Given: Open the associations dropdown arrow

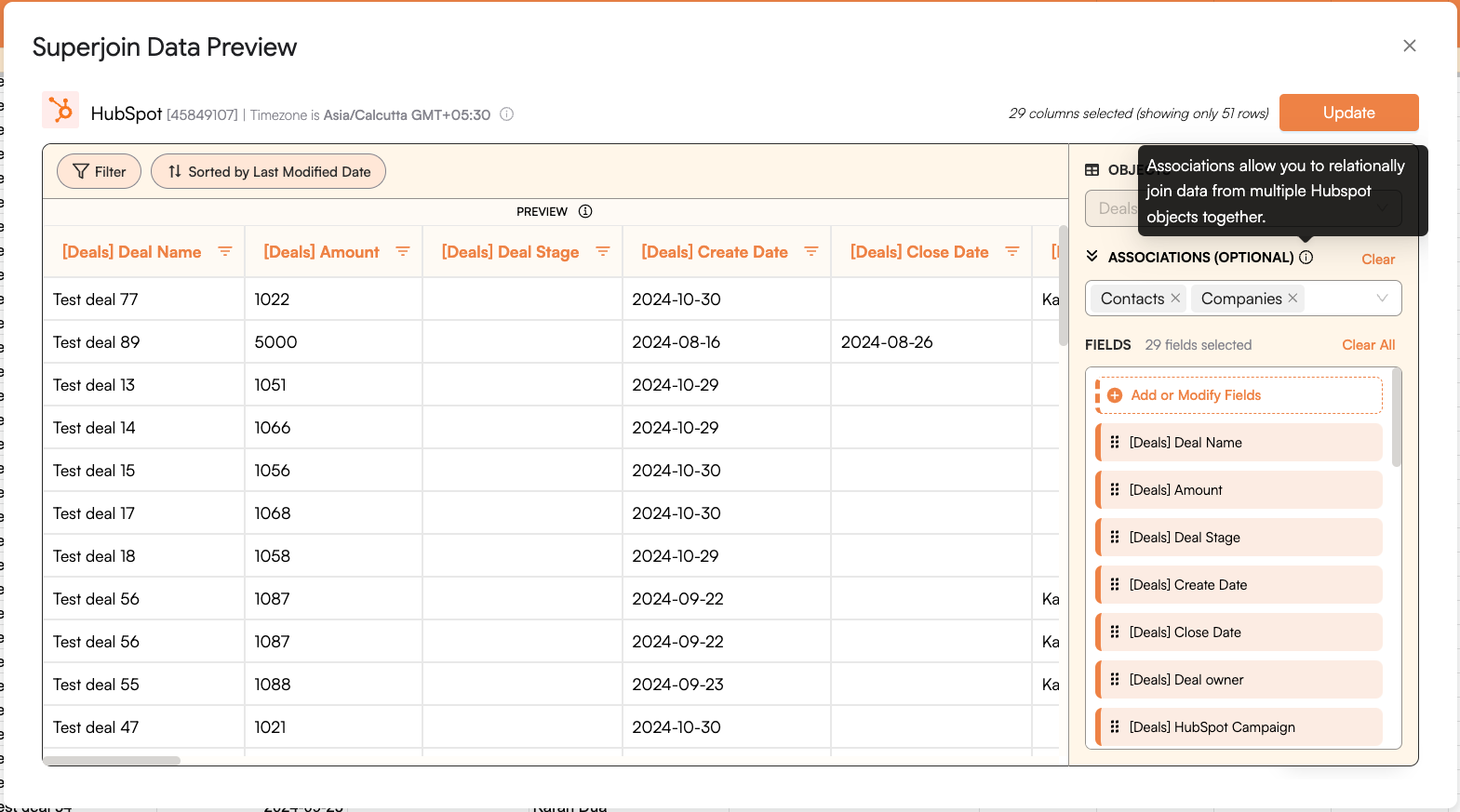Looking at the screenshot, I should click(1382, 298).
